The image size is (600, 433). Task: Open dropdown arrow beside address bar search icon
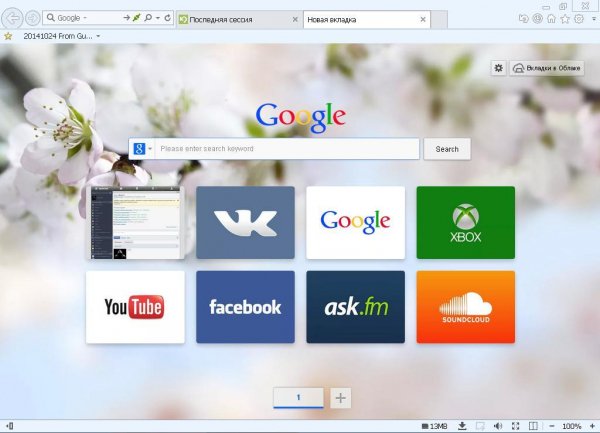pos(158,18)
